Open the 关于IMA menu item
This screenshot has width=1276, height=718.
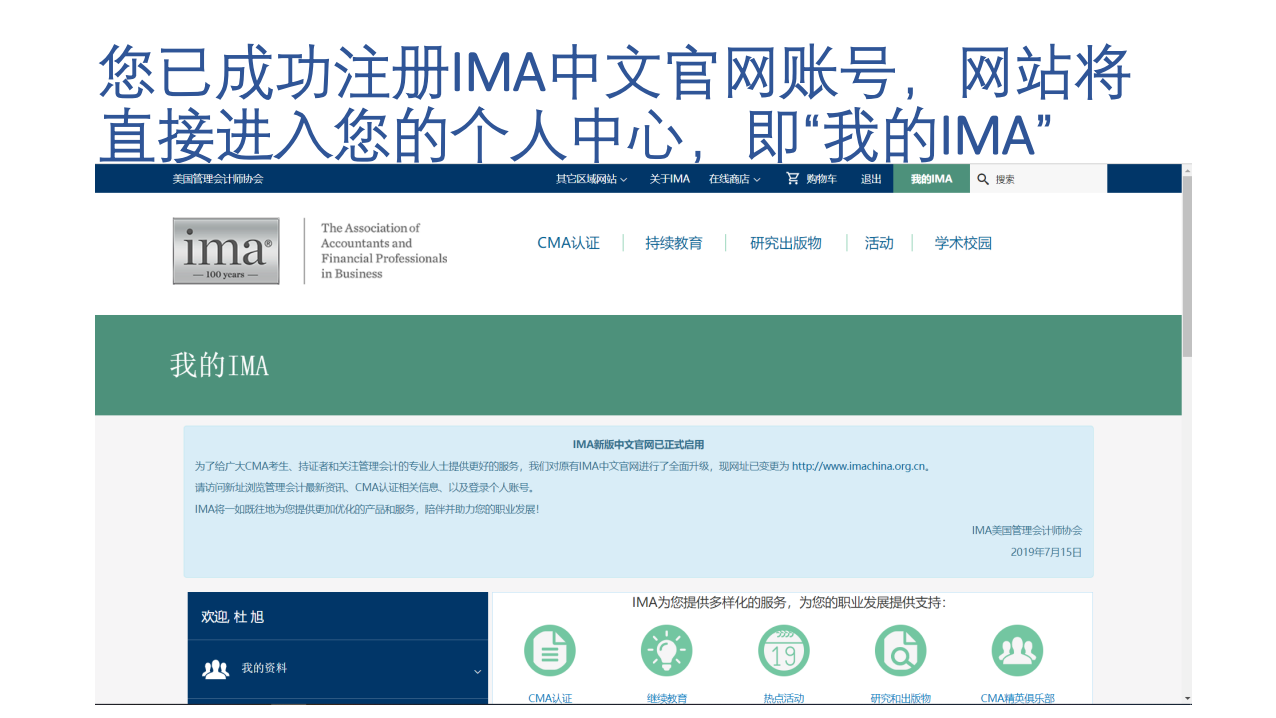[668, 178]
